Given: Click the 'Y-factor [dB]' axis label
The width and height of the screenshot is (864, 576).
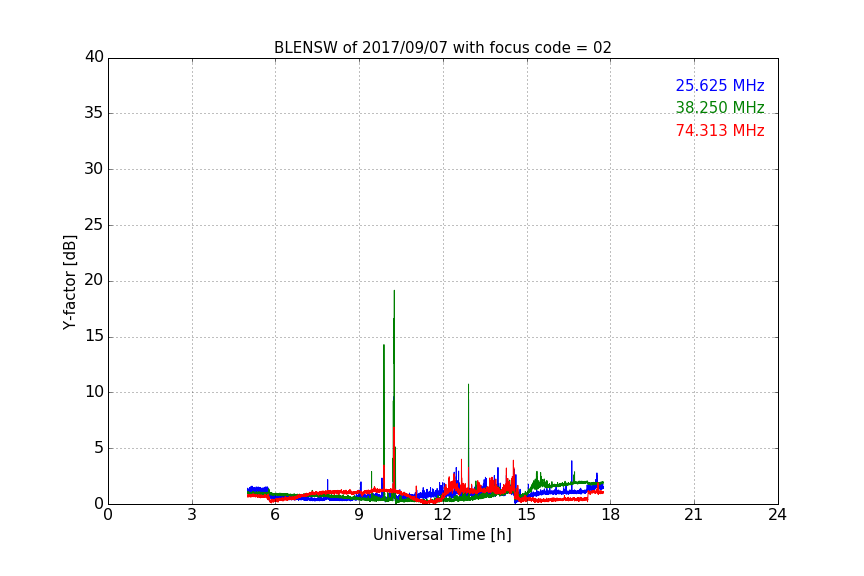Looking at the screenshot, I should (69, 282).
